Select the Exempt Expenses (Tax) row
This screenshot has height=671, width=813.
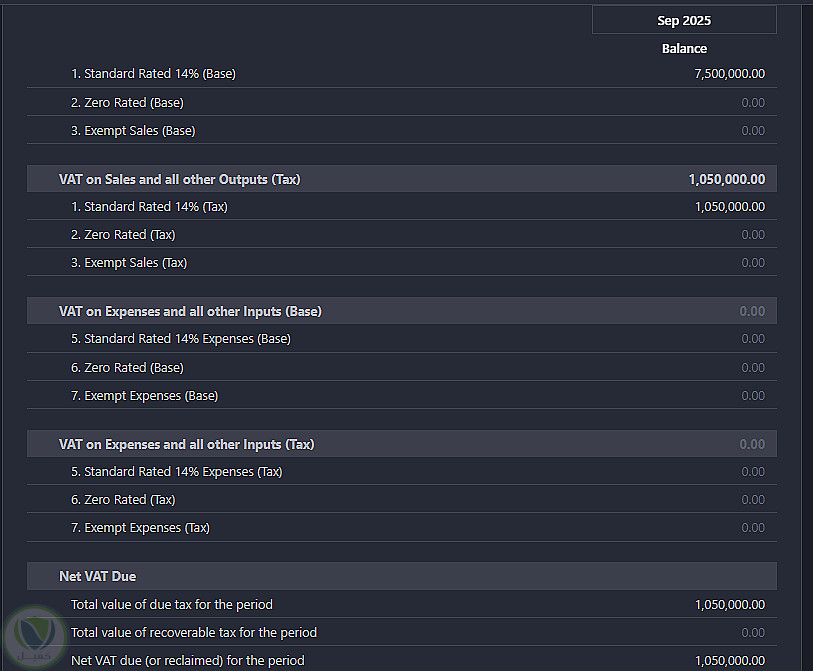click(140, 528)
